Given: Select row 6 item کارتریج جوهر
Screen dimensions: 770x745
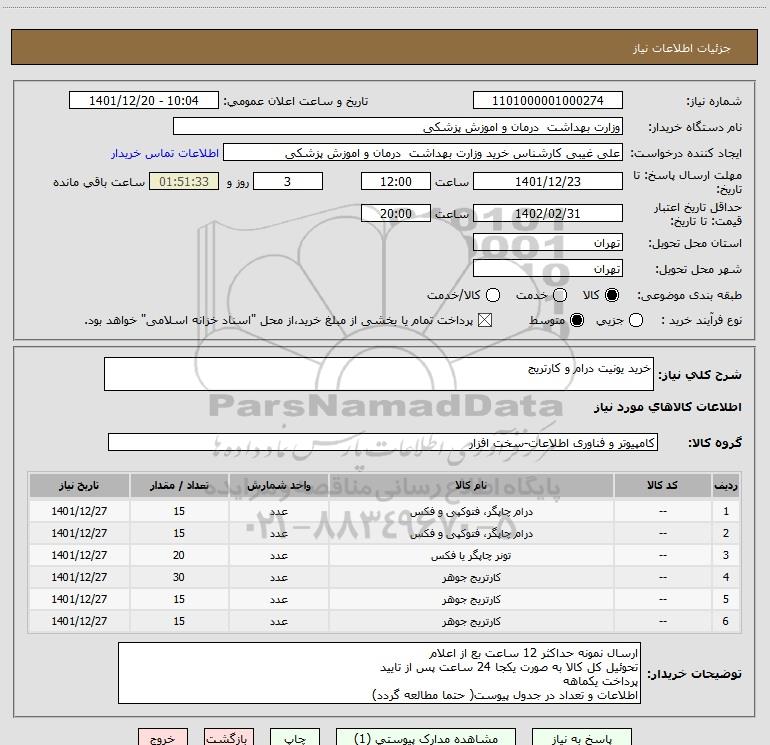Looking at the screenshot, I should (x=471, y=622).
